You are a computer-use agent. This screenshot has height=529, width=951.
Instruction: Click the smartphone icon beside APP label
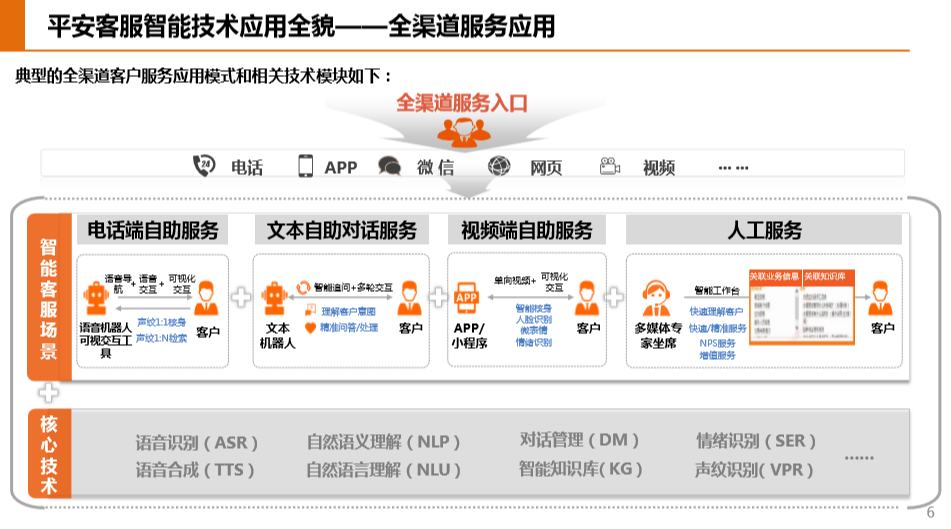click(x=306, y=166)
